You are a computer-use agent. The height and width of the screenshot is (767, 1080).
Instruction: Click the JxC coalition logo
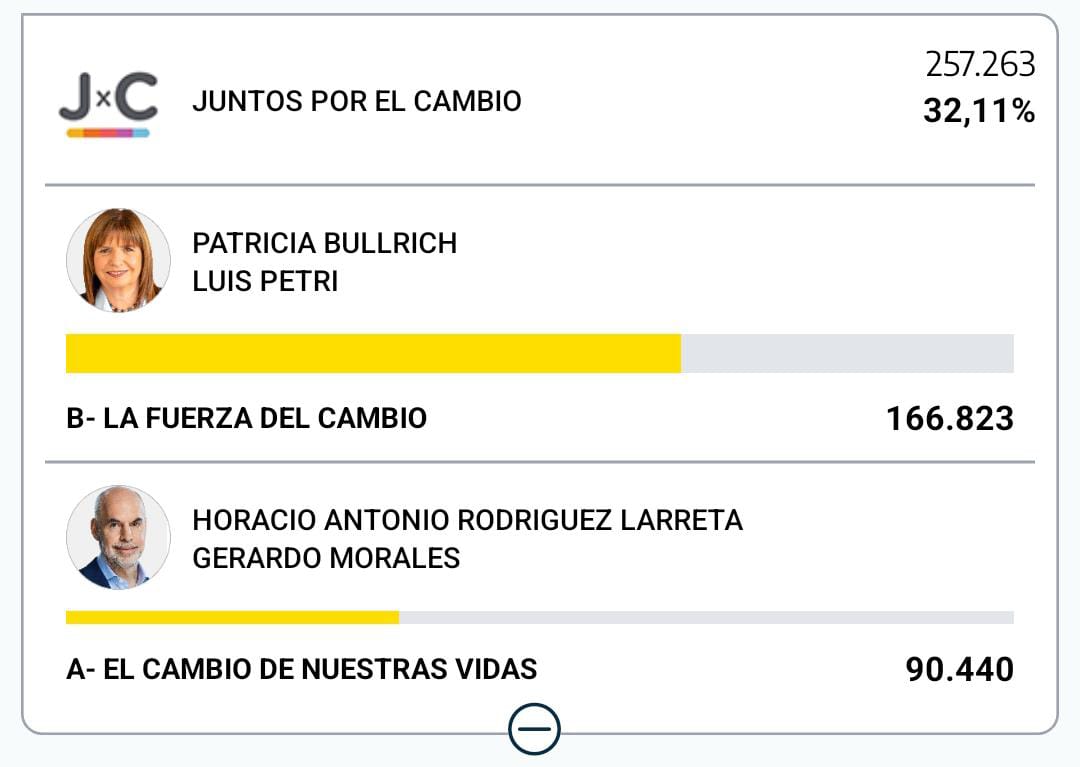coord(108,103)
